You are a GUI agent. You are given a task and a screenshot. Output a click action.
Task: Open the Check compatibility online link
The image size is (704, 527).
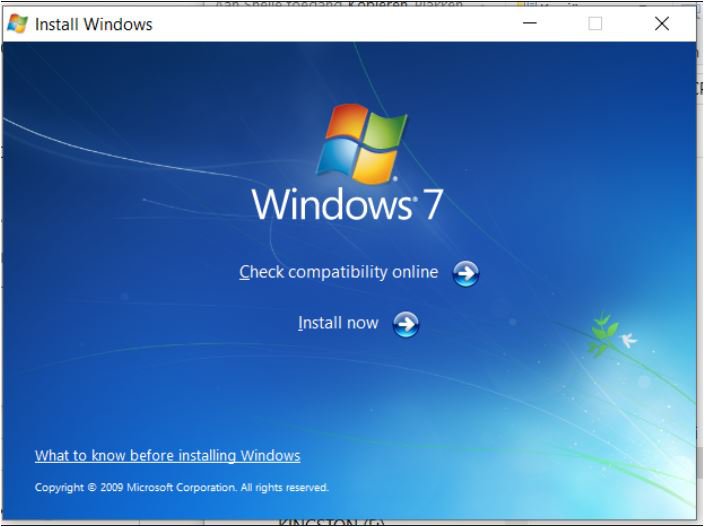coord(339,272)
